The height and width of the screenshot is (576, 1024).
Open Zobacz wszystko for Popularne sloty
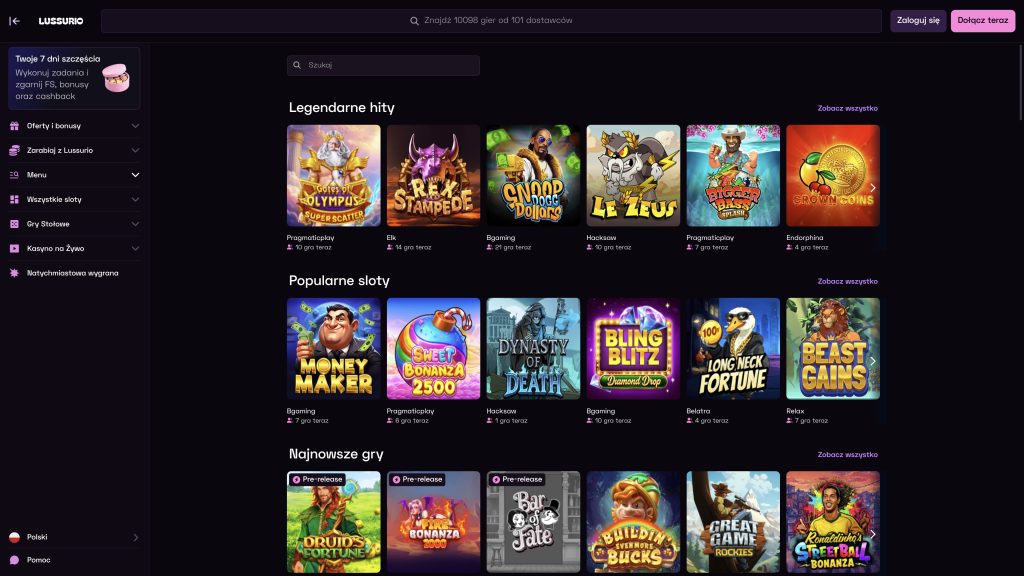click(x=848, y=281)
